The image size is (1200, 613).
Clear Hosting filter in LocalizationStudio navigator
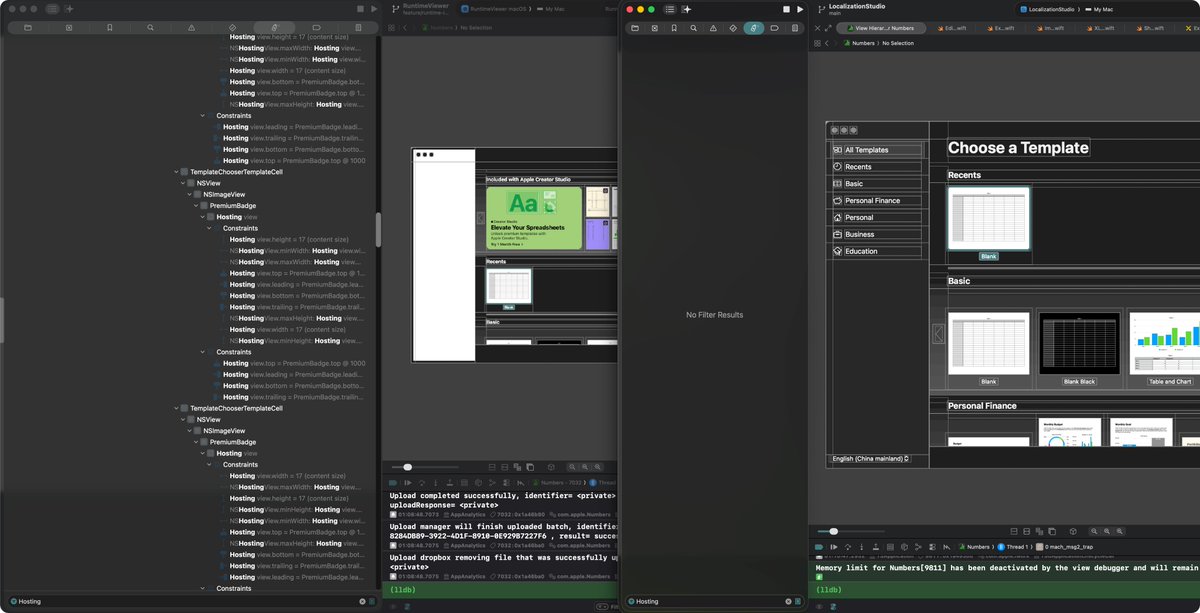tap(788, 602)
